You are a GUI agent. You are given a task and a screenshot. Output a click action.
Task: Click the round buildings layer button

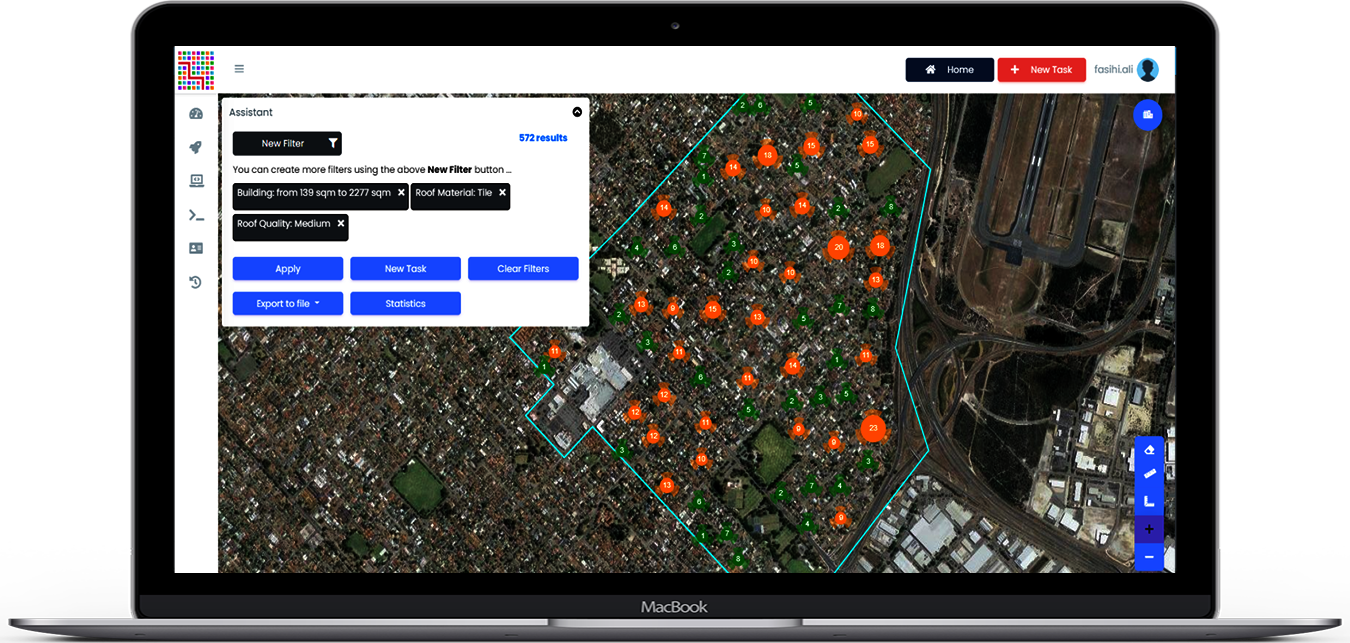pyautogui.click(x=1147, y=116)
